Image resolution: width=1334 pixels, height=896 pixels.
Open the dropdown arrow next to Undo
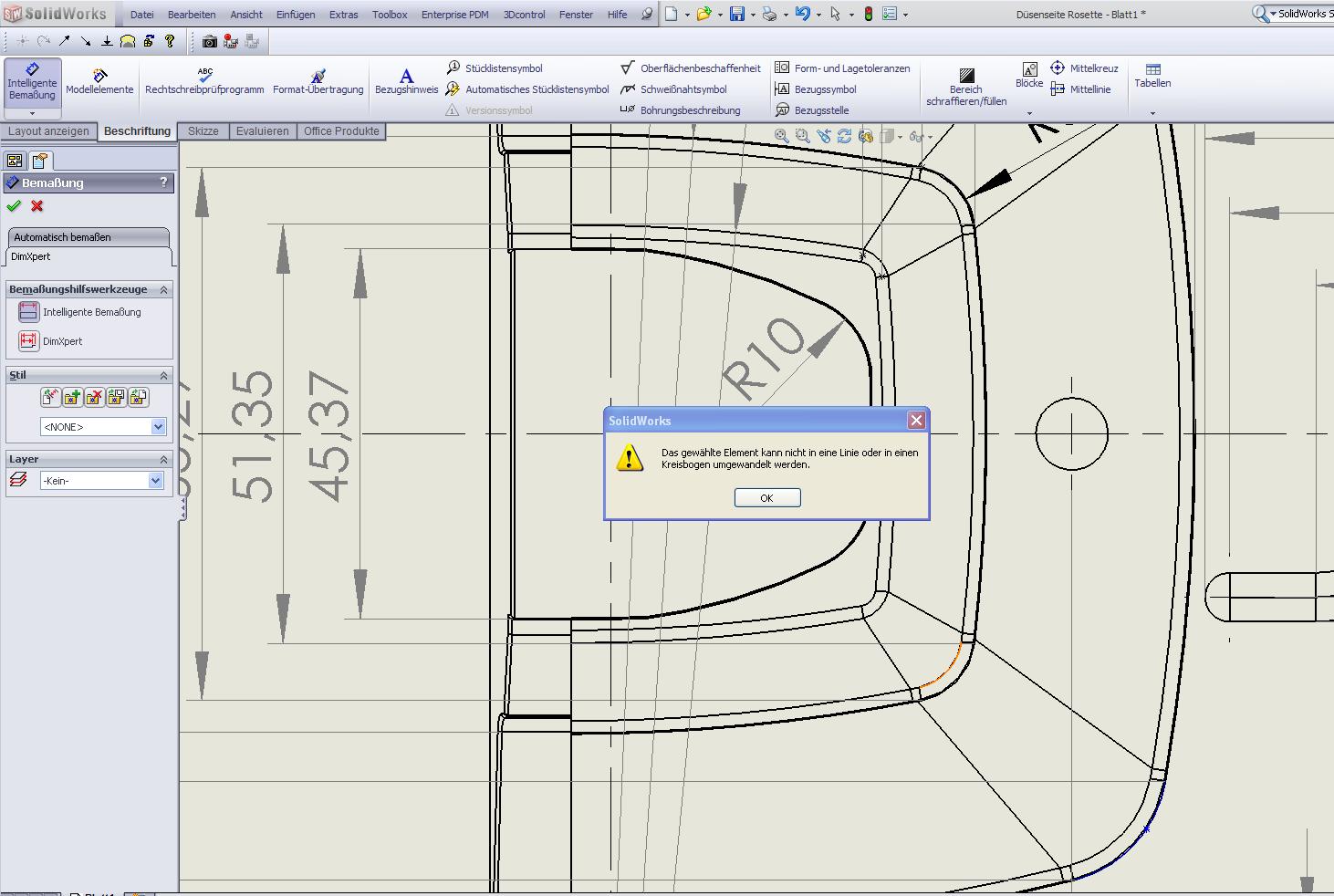[x=818, y=15]
